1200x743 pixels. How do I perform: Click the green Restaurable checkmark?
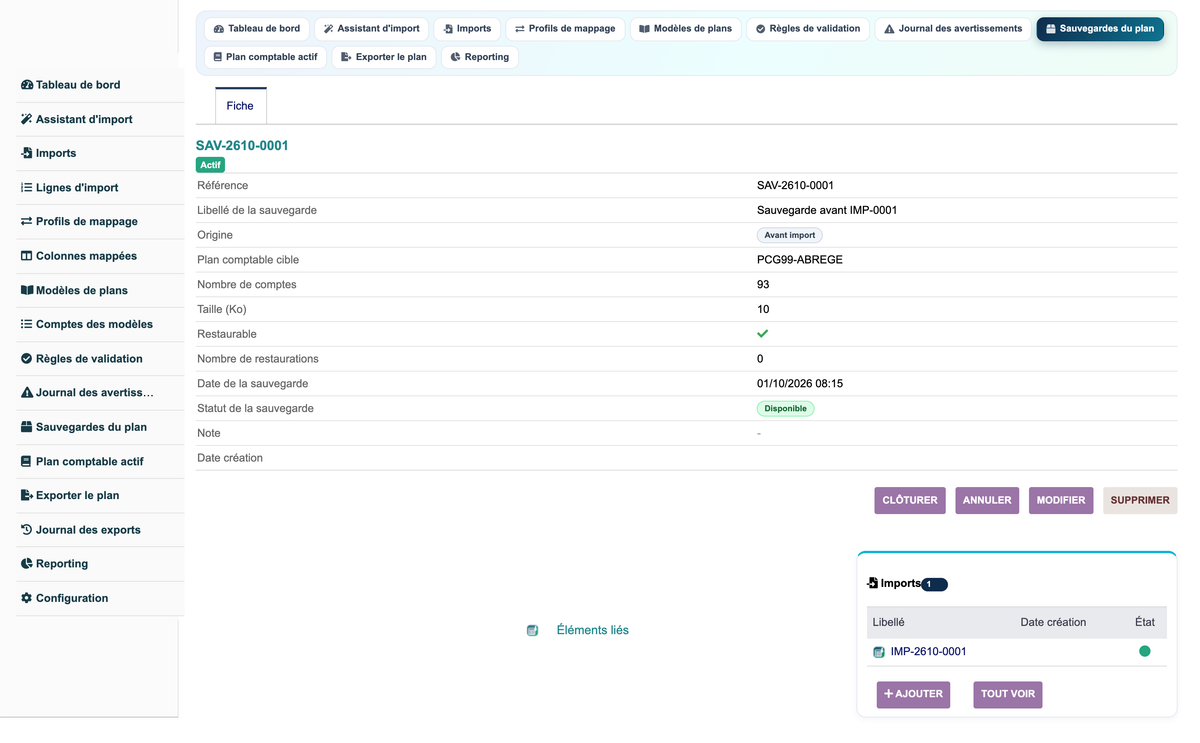click(763, 334)
